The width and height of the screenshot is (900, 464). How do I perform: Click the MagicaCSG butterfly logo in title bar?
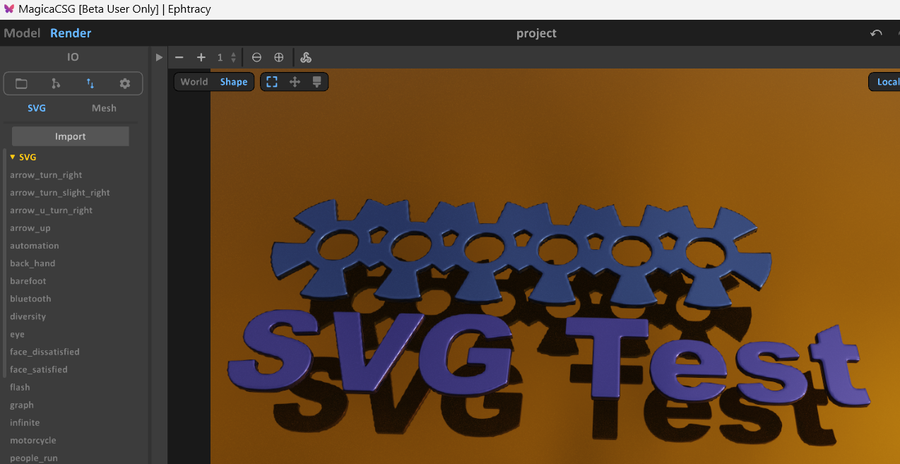[9, 9]
